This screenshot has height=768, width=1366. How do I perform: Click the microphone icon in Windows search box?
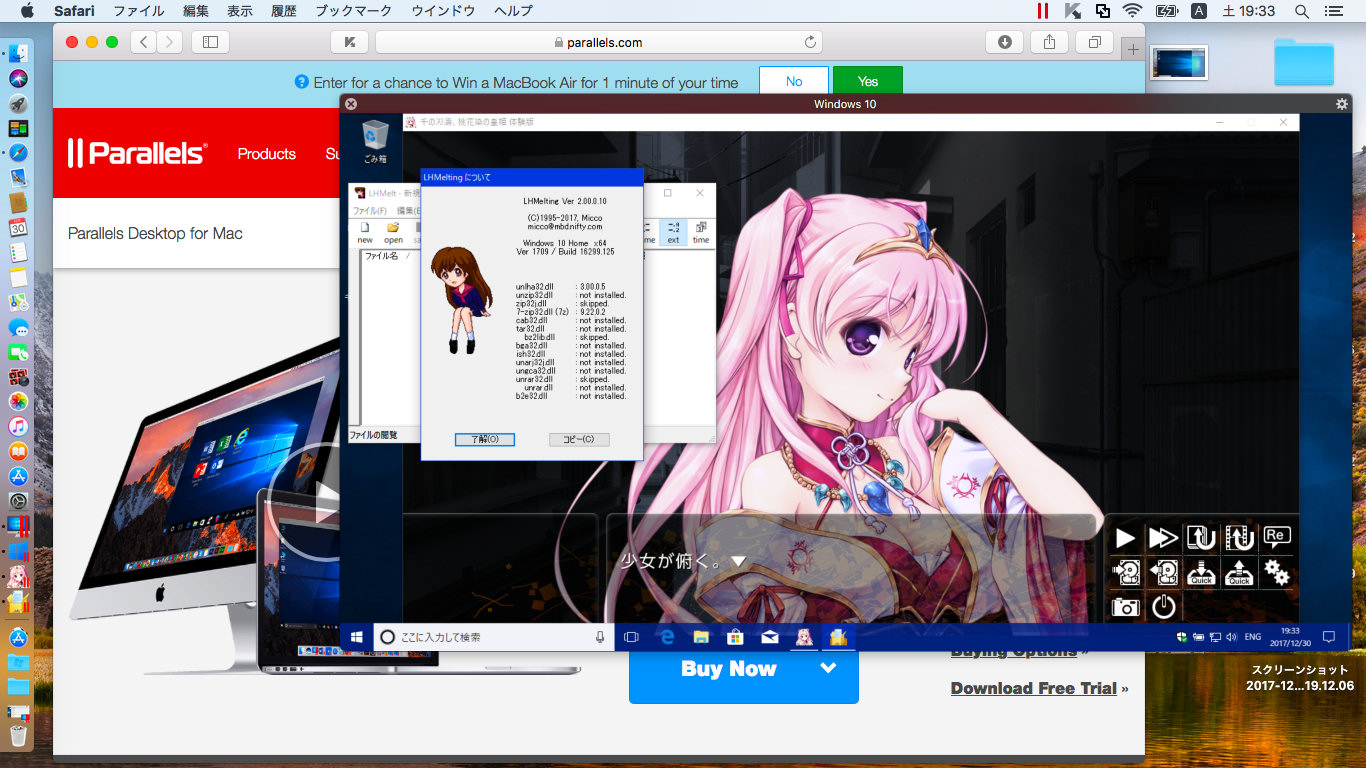[x=600, y=637]
